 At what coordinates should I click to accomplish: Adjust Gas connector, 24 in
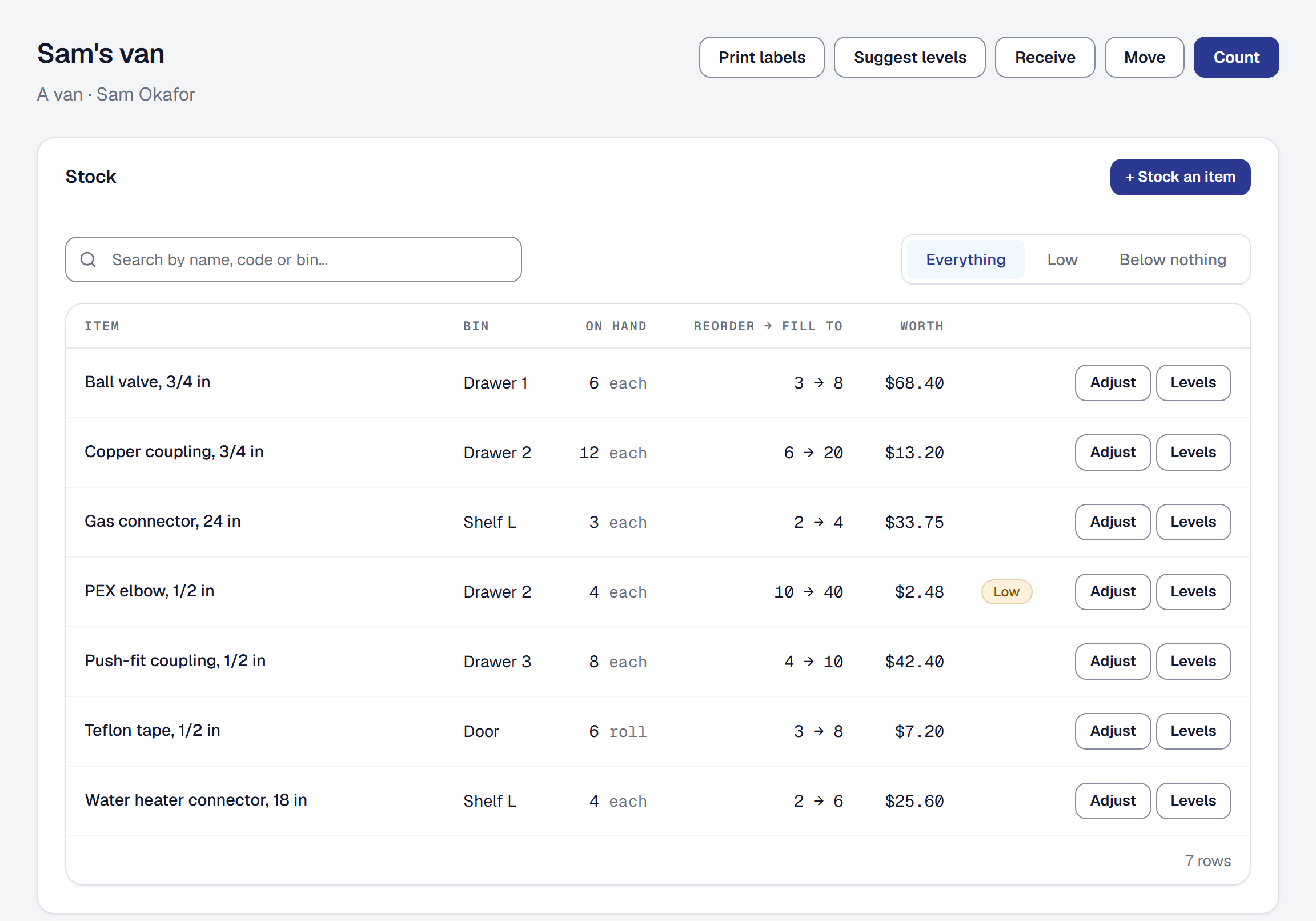[1112, 522]
